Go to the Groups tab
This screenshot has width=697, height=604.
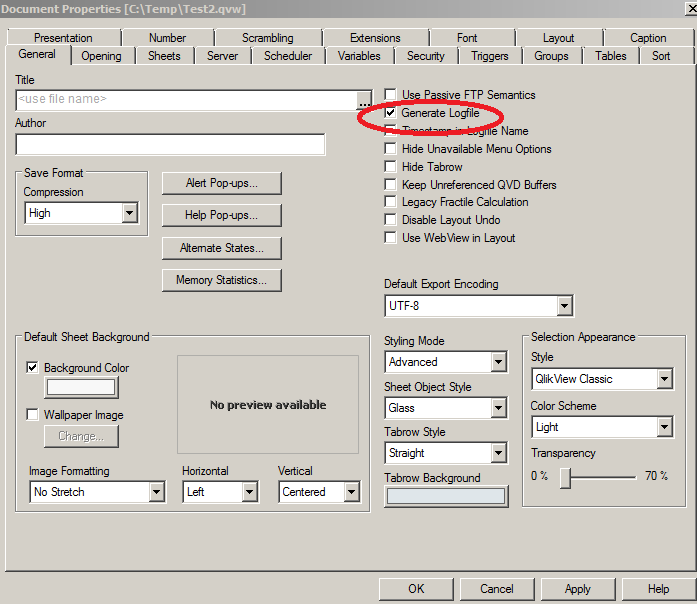[x=551, y=56]
